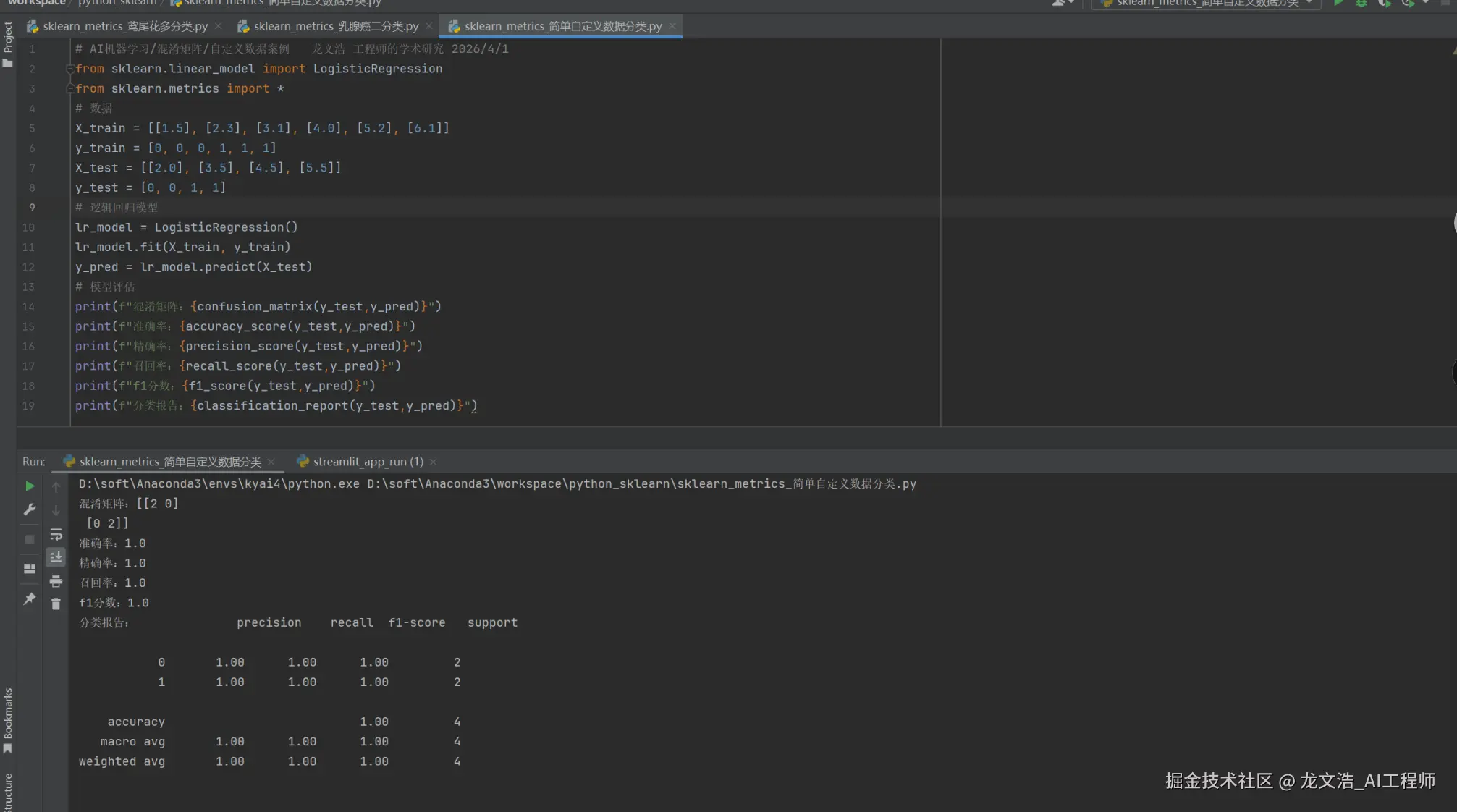Switch to 乳腺癌二分类.py editor tab
The image size is (1457, 812).
[335, 26]
